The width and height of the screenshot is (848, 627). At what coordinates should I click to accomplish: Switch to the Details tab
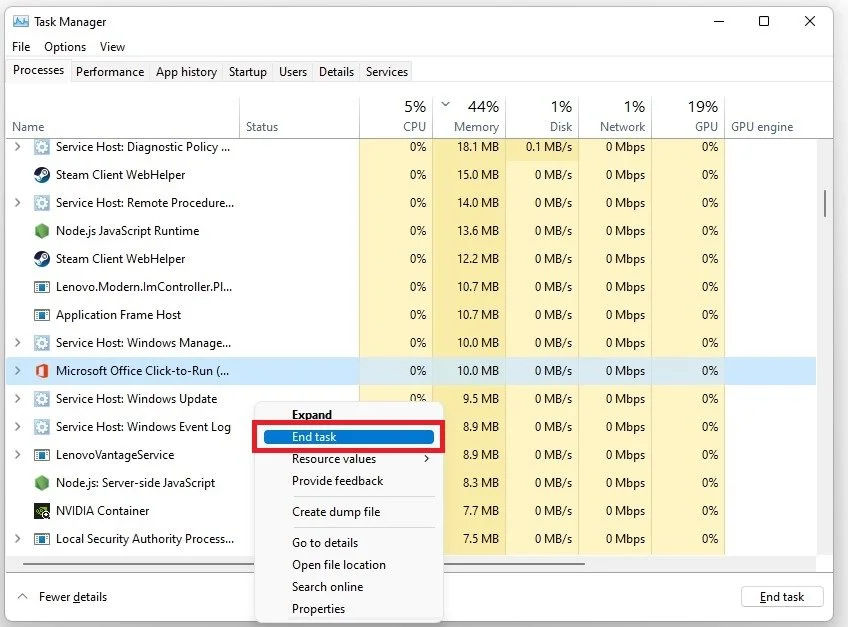(x=336, y=72)
